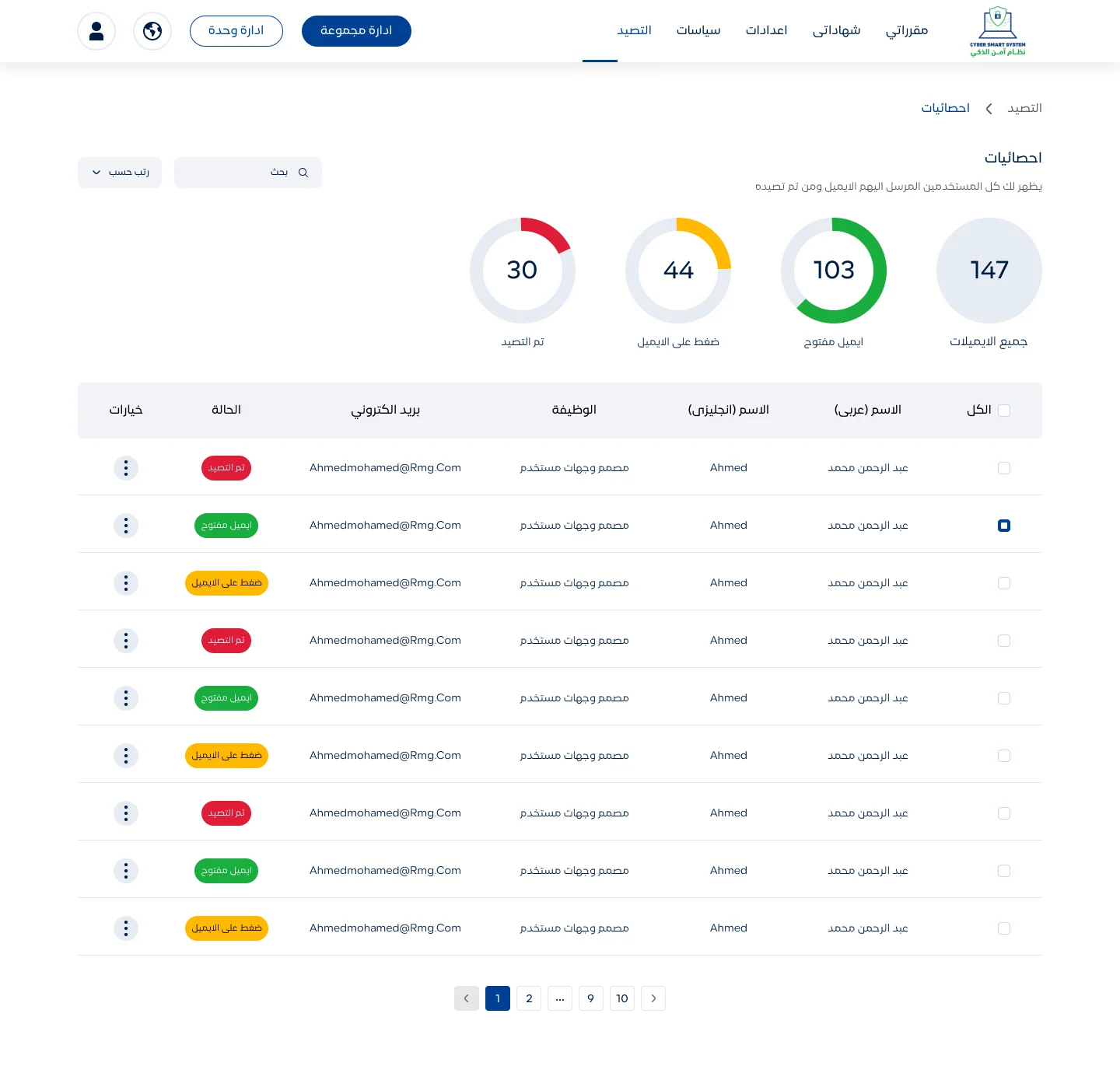
Task: Expand the 'رتب حسب' sort dropdown
Action: (120, 173)
